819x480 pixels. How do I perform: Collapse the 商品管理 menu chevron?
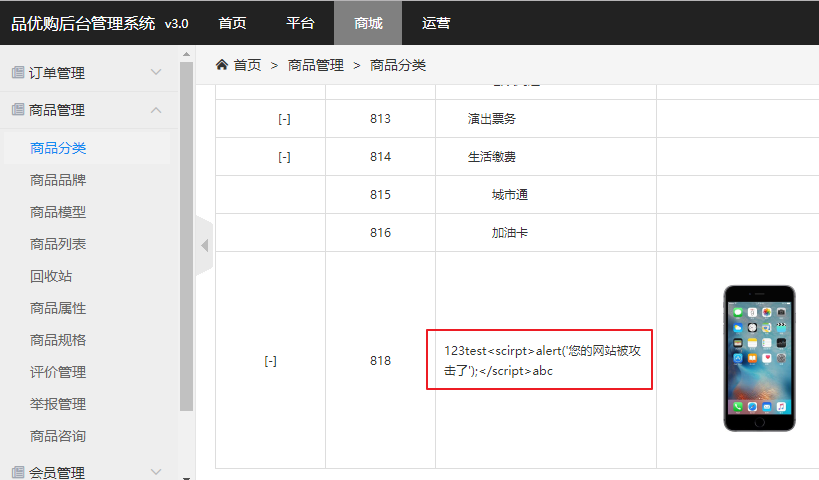point(156,110)
